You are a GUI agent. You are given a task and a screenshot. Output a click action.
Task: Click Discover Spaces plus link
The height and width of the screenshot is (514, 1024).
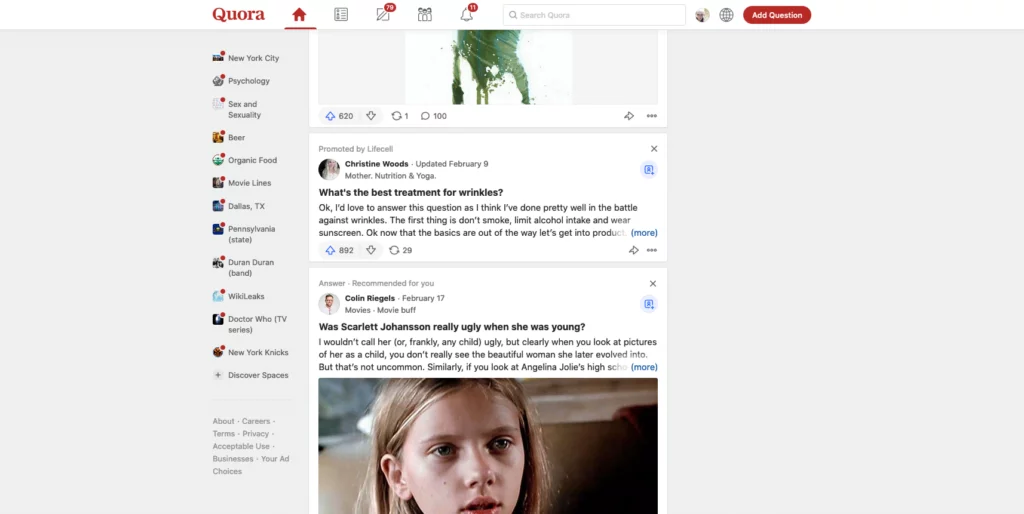click(x=251, y=376)
